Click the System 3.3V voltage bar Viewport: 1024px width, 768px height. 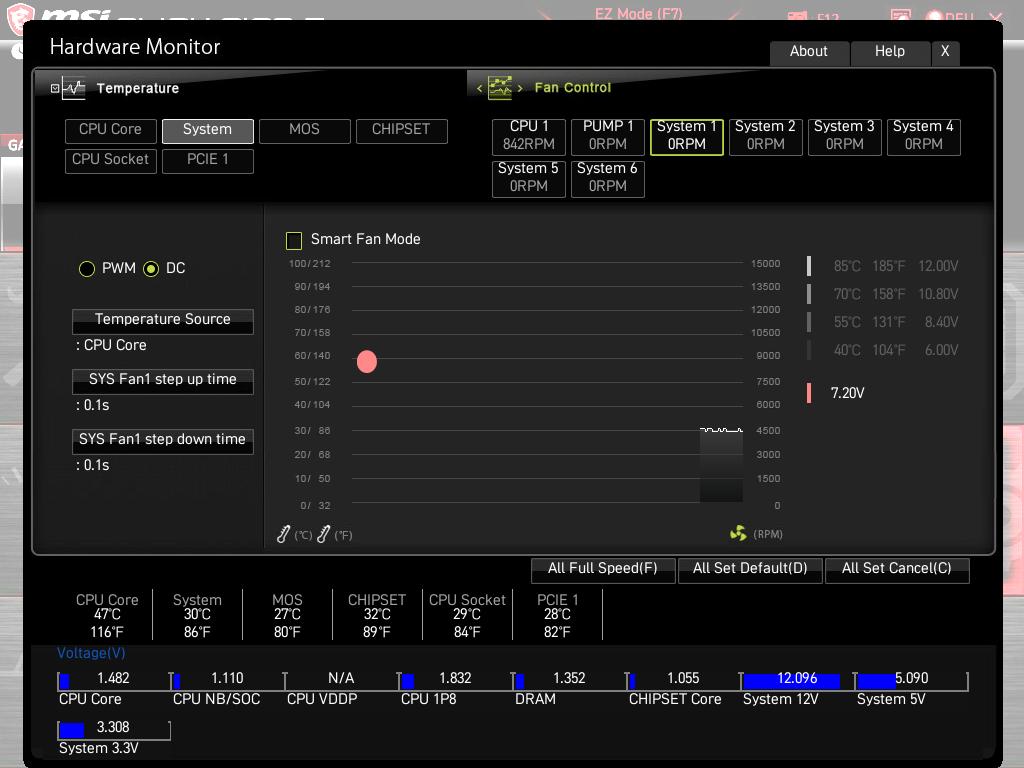[114, 729]
